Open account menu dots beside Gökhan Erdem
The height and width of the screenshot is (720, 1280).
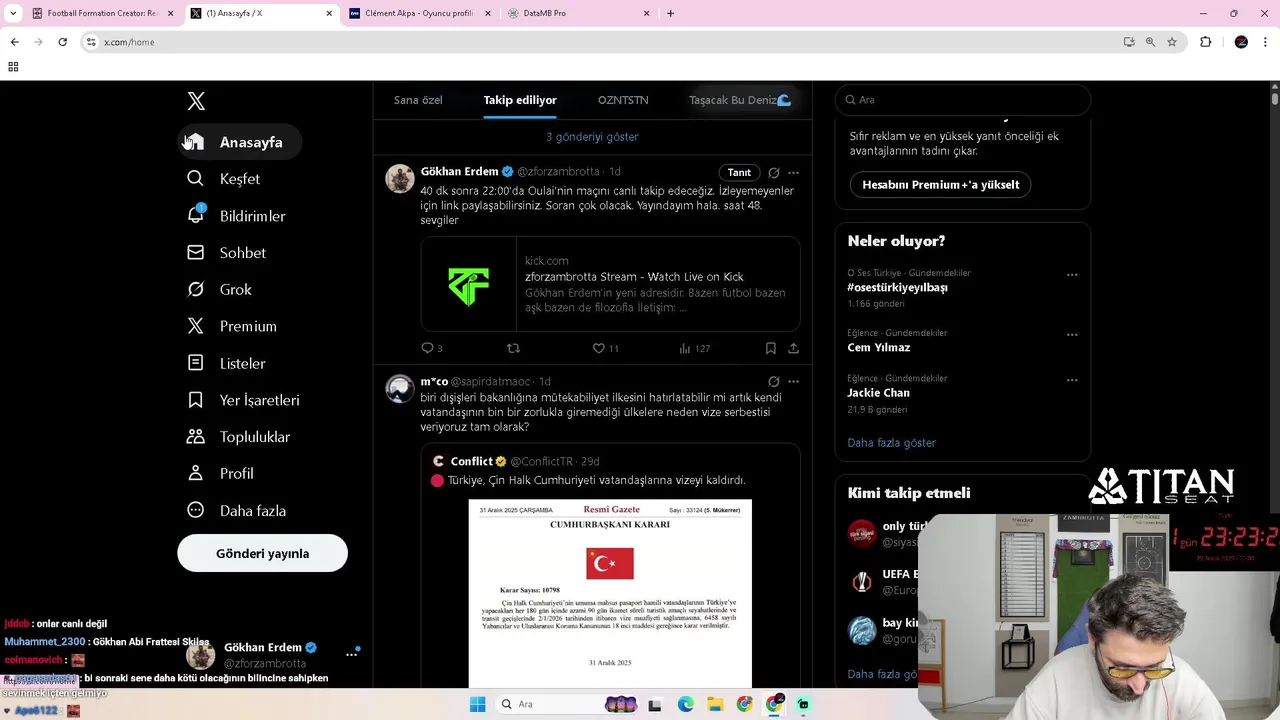pyautogui.click(x=351, y=654)
